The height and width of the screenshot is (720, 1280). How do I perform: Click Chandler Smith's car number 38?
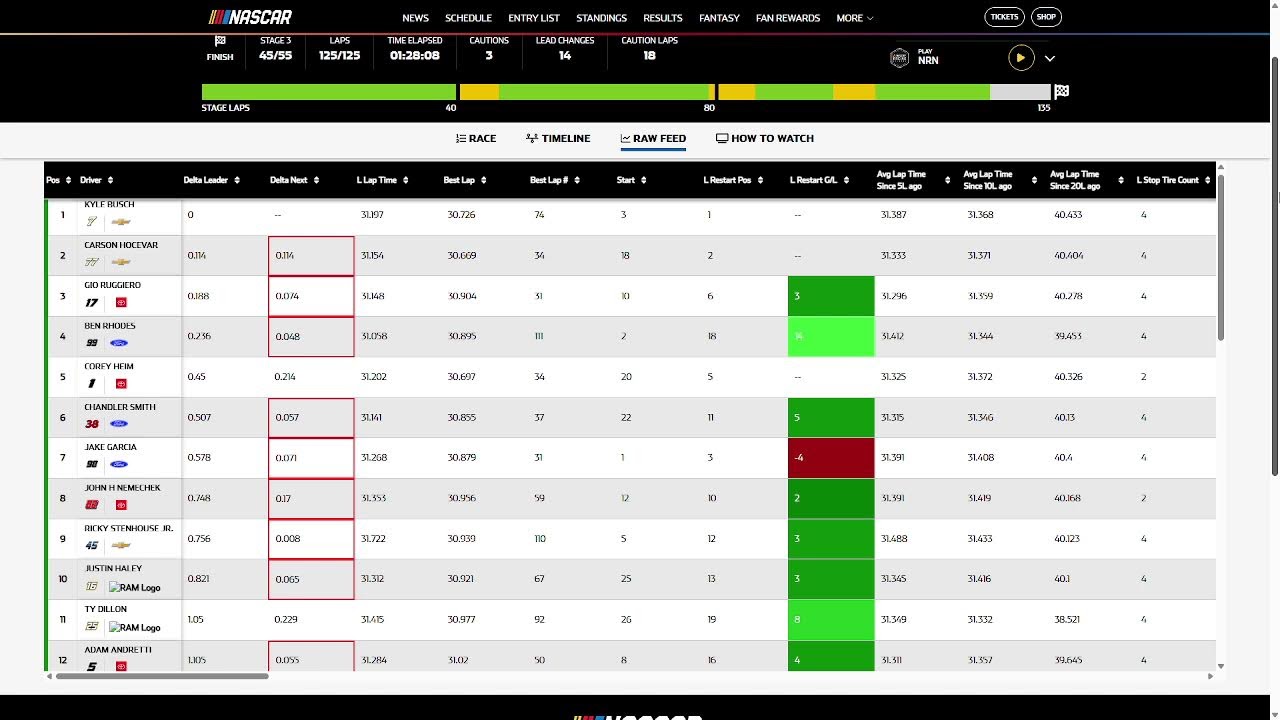click(92, 424)
